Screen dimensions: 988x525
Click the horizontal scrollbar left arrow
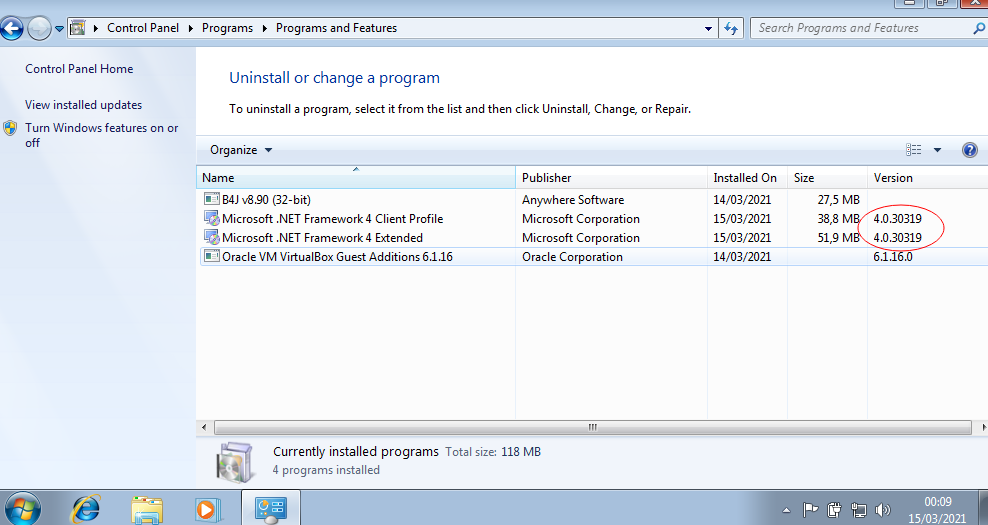pos(204,427)
